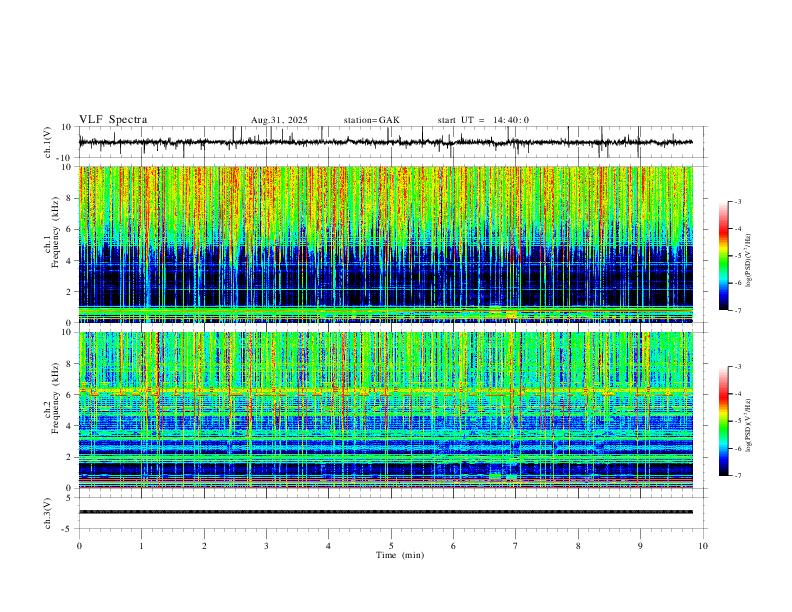The image size is (792, 612).
Task: Click the upper colorbar '-3' tick label
Action: point(738,201)
